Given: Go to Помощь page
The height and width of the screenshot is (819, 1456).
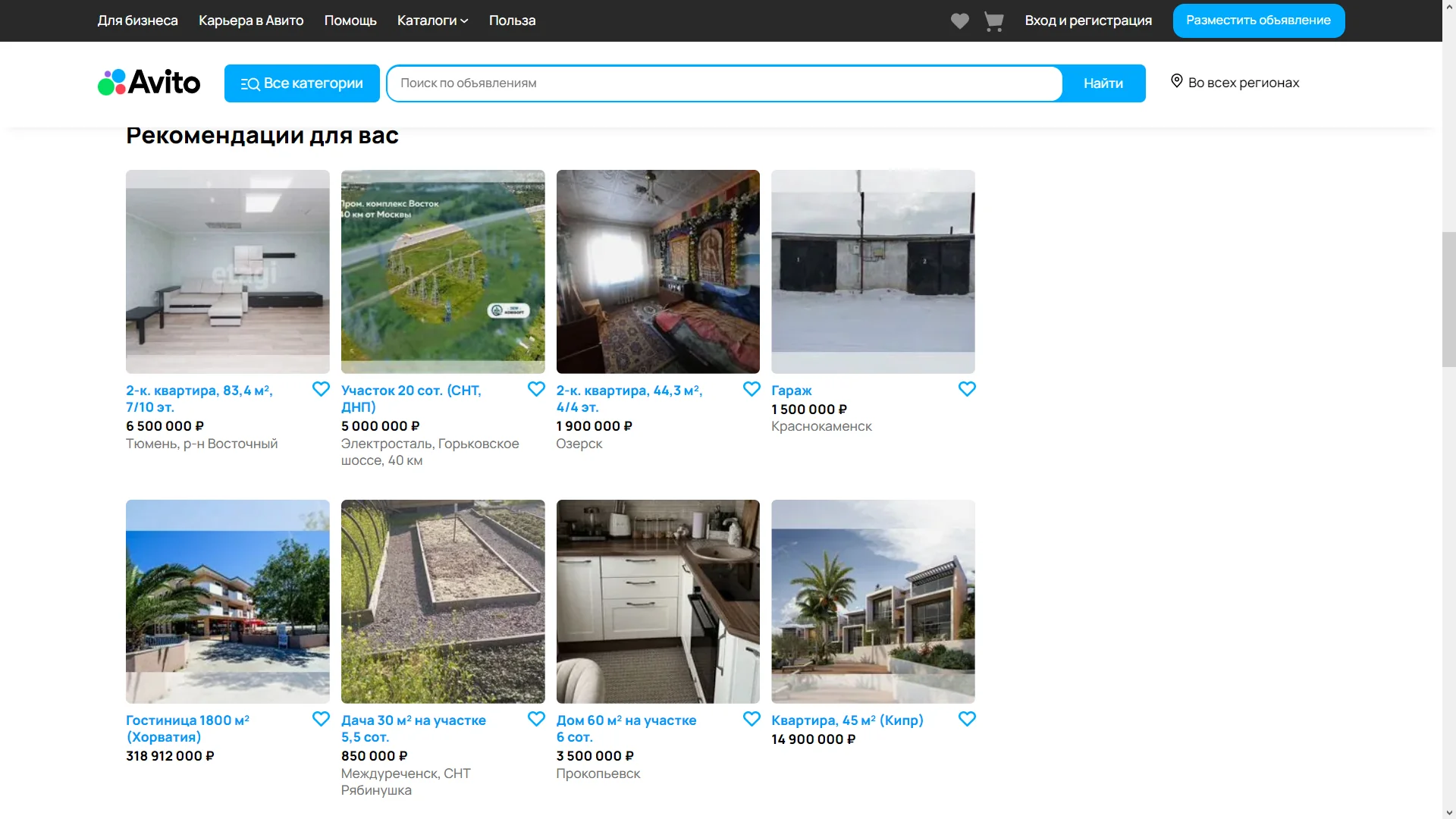Looking at the screenshot, I should coord(350,20).
